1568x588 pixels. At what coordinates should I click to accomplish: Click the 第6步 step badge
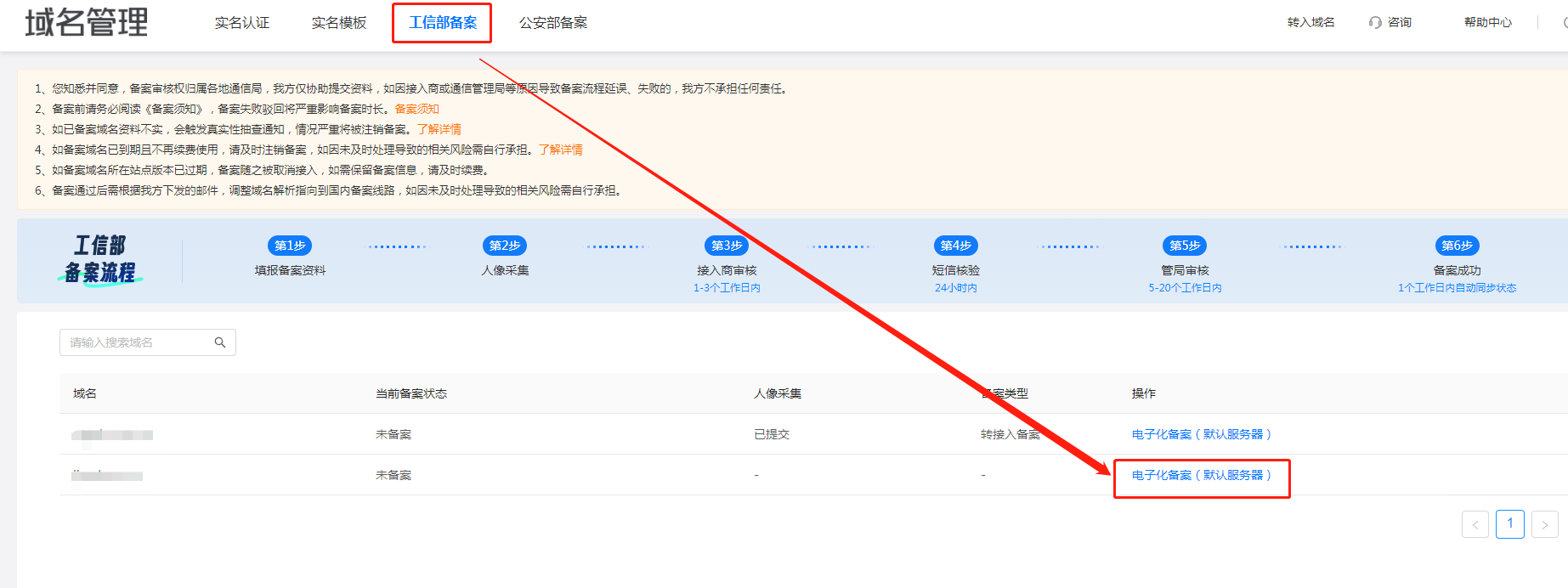click(x=1457, y=246)
